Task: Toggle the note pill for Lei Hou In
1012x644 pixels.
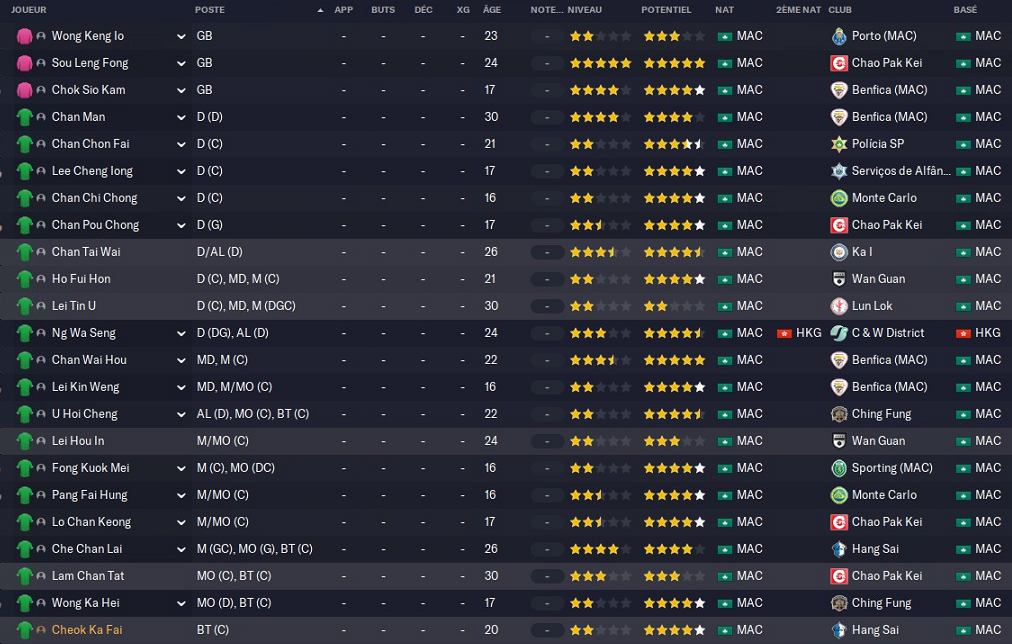Action: coord(547,441)
